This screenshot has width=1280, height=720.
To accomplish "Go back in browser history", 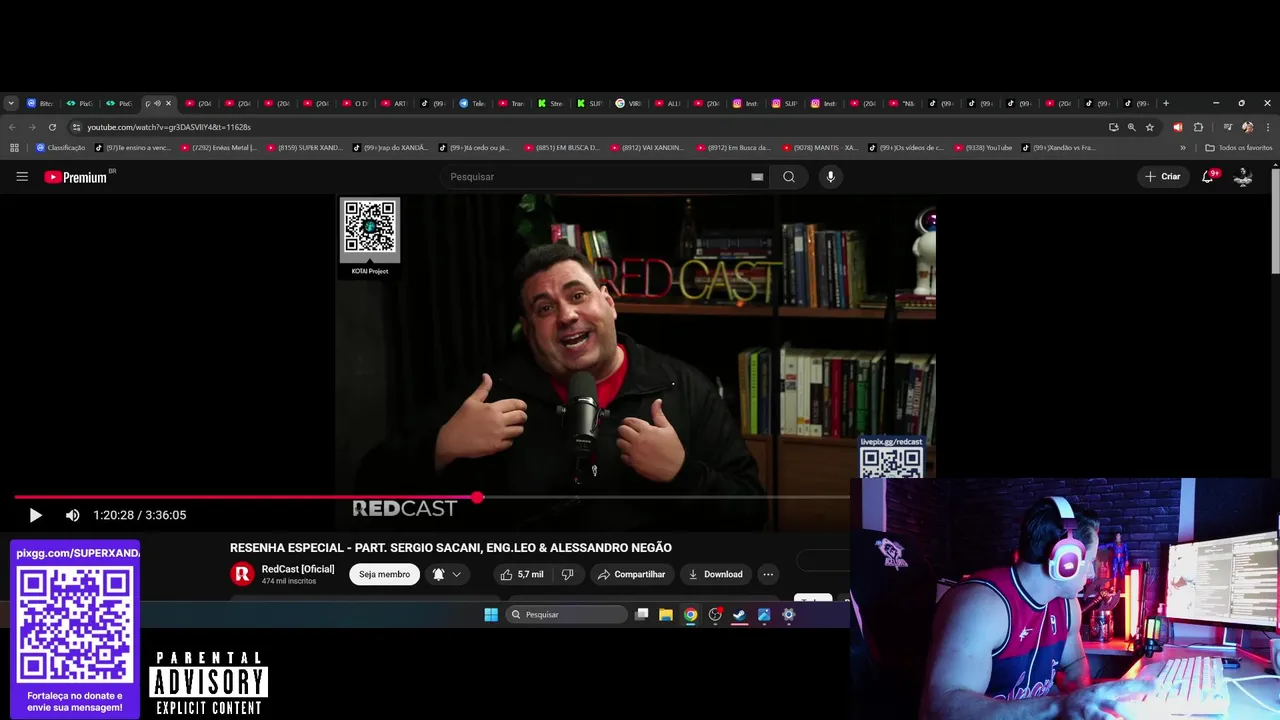I will tap(12, 127).
